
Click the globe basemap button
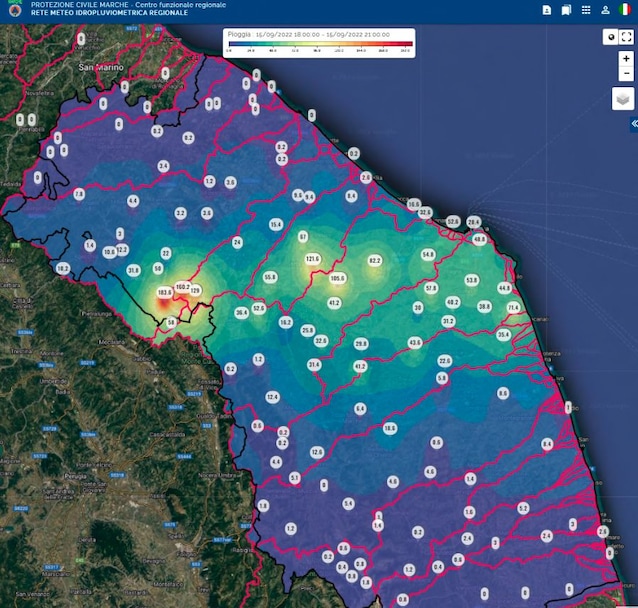point(611,37)
